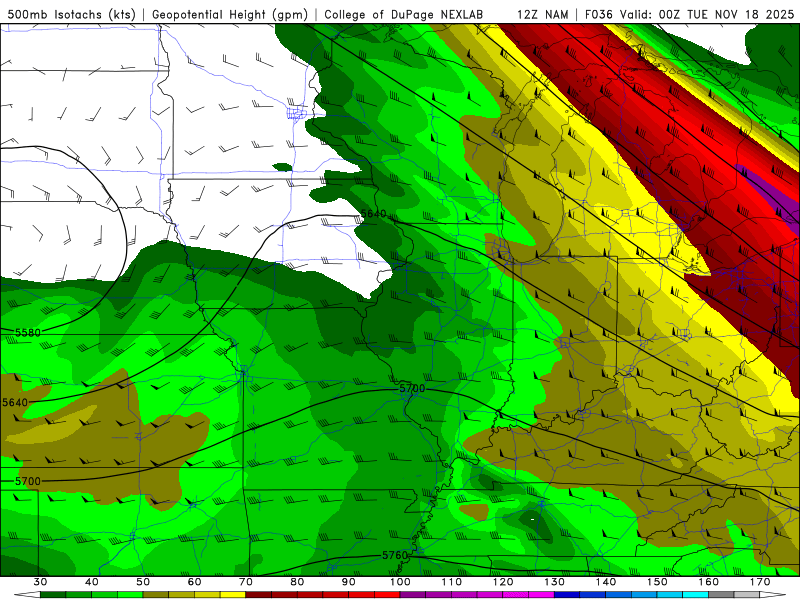Screen dimensions: 800x600
Task: Click the 5700 contour label in the map center
Action: point(412,389)
